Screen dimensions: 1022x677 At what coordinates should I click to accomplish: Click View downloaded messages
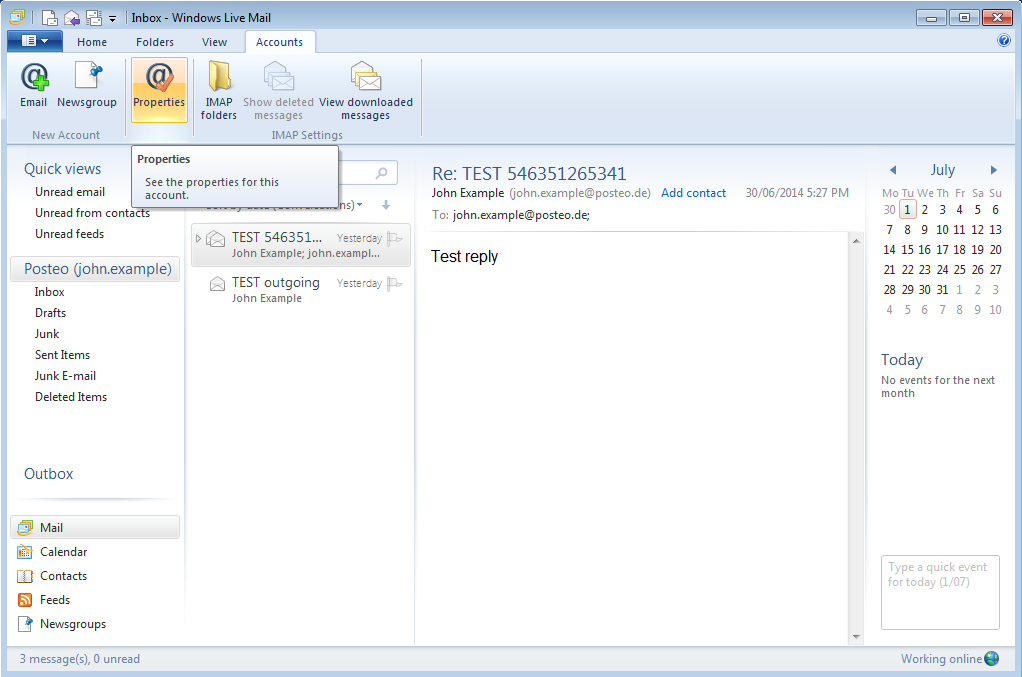pyautogui.click(x=365, y=88)
